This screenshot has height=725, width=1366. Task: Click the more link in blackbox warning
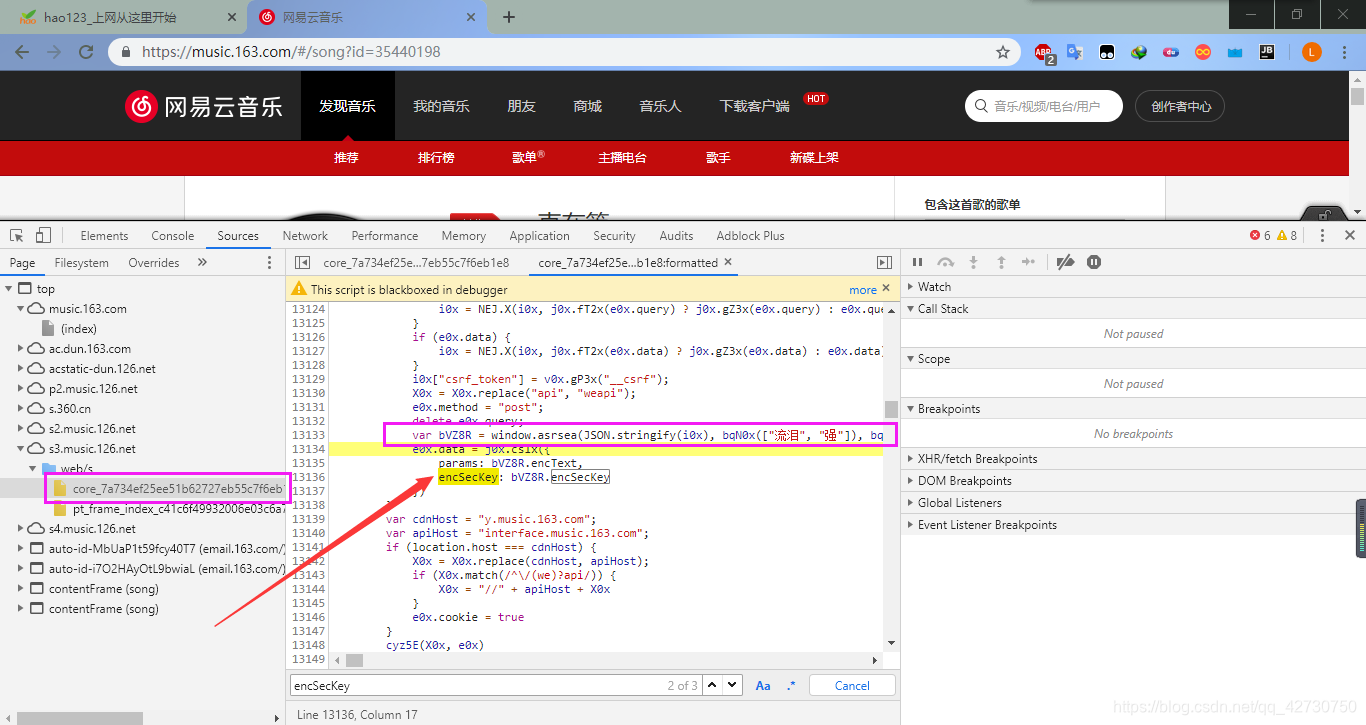click(863, 289)
